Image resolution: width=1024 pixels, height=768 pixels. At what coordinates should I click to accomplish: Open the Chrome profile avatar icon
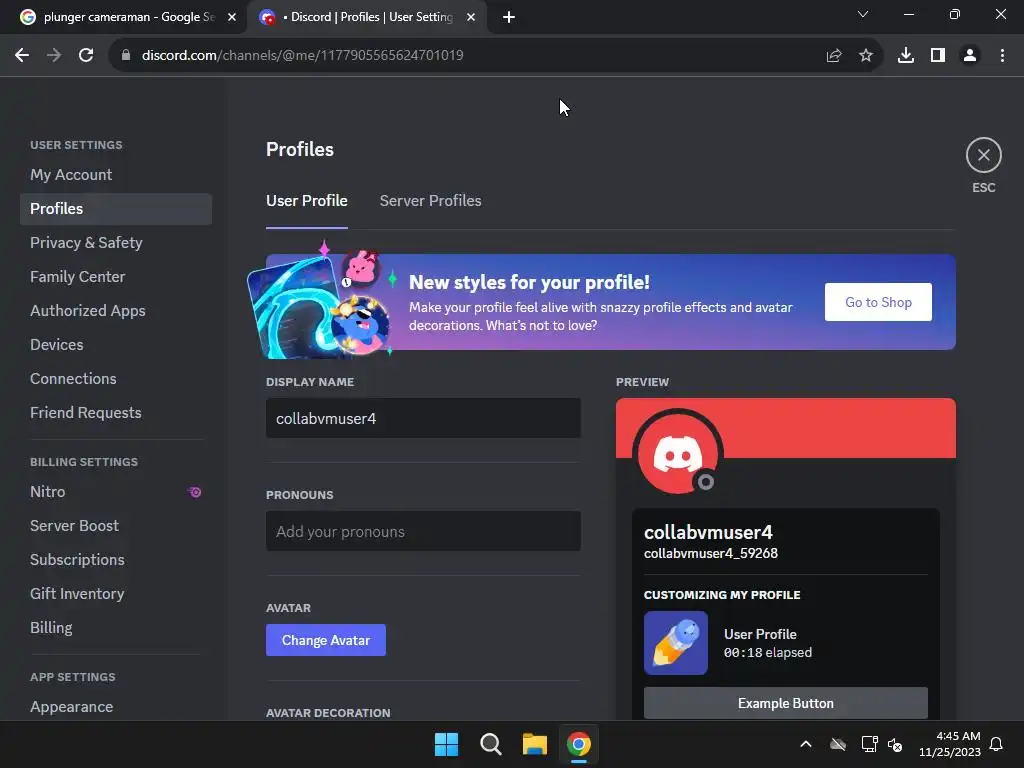[970, 56]
